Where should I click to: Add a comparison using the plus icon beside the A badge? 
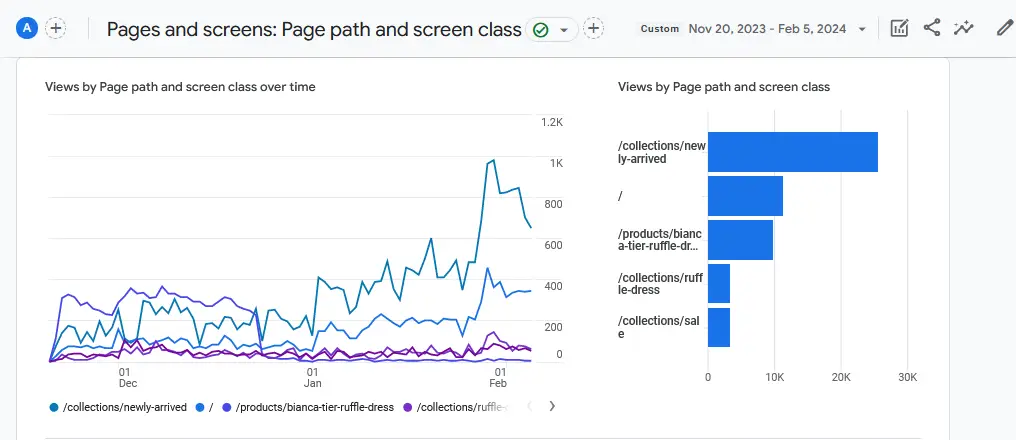pos(56,28)
